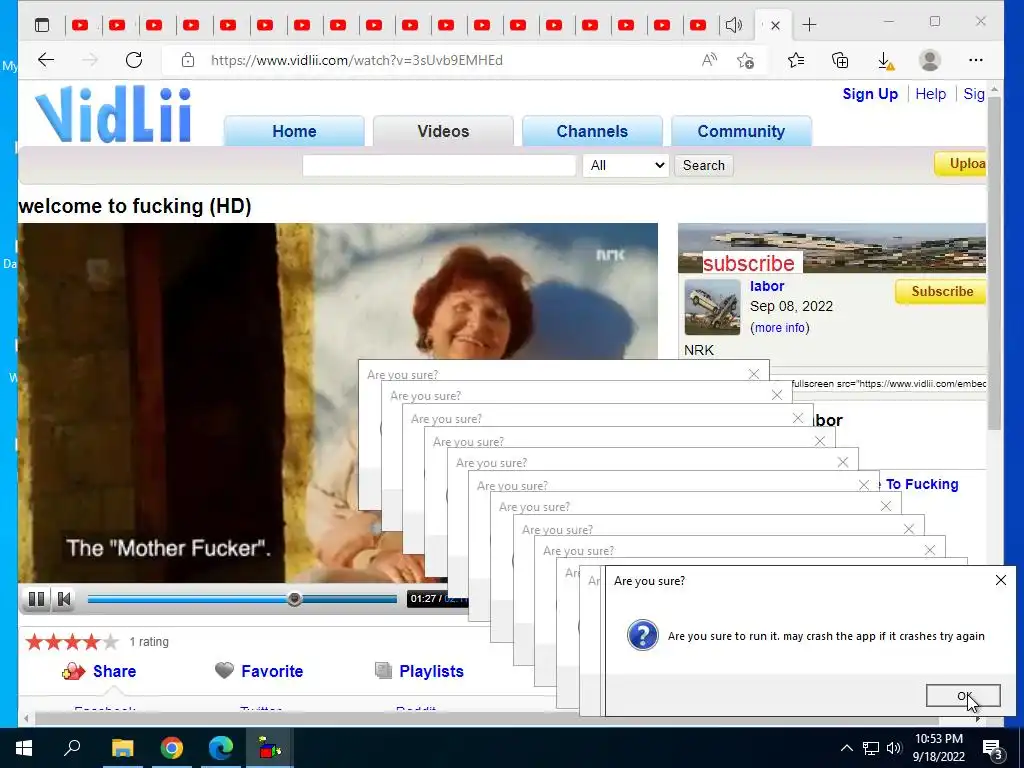Open the Collections icon in toolbar
The width and height of the screenshot is (1024, 768).
[840, 60]
